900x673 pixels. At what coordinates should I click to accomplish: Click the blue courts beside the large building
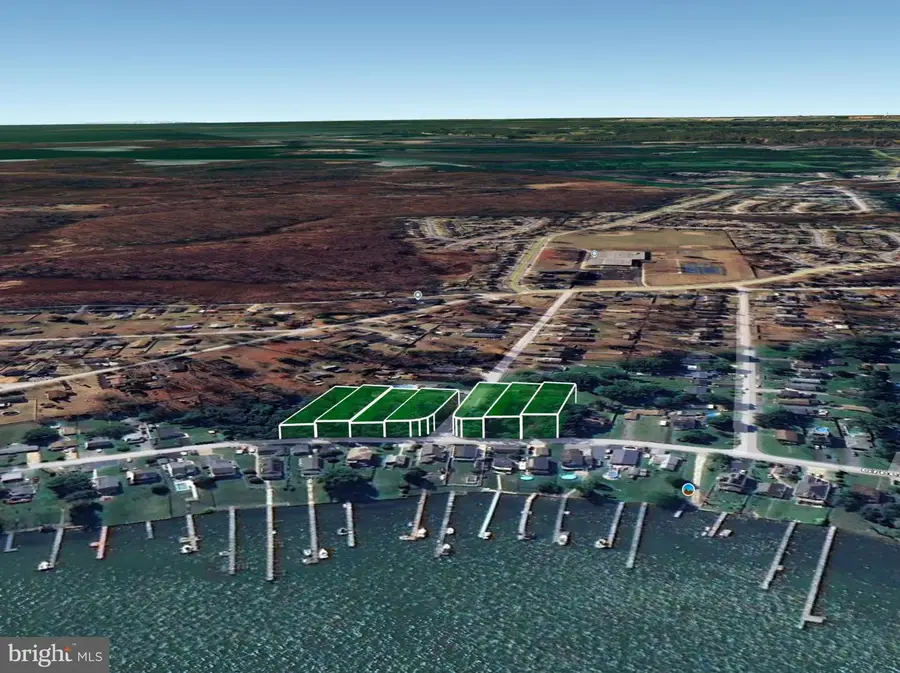(x=703, y=269)
